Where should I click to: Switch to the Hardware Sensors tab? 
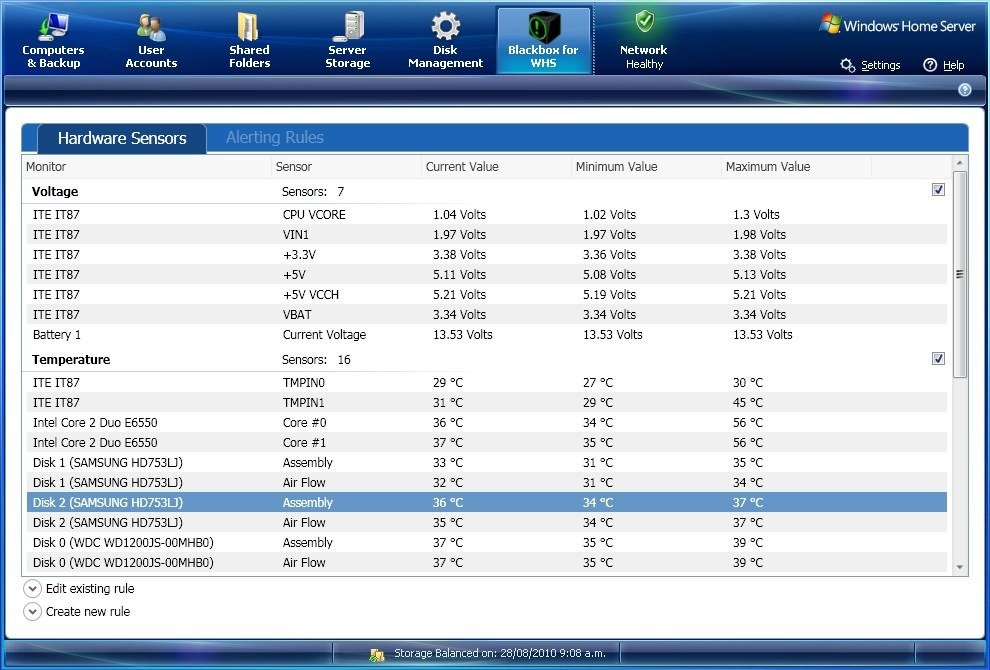click(x=122, y=138)
